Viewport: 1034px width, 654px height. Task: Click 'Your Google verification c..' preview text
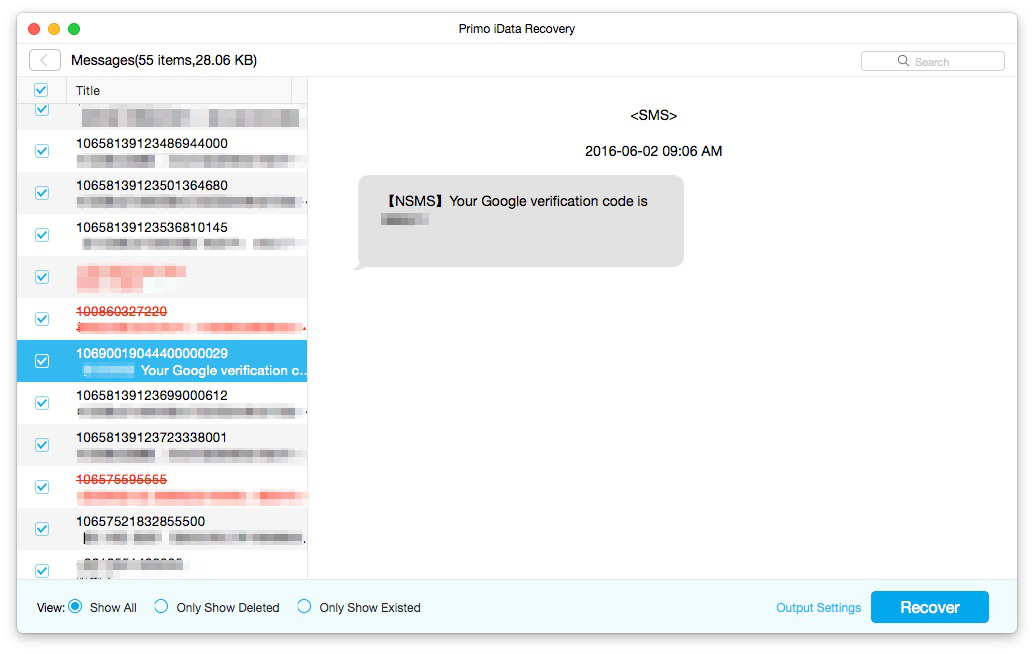click(x=224, y=371)
